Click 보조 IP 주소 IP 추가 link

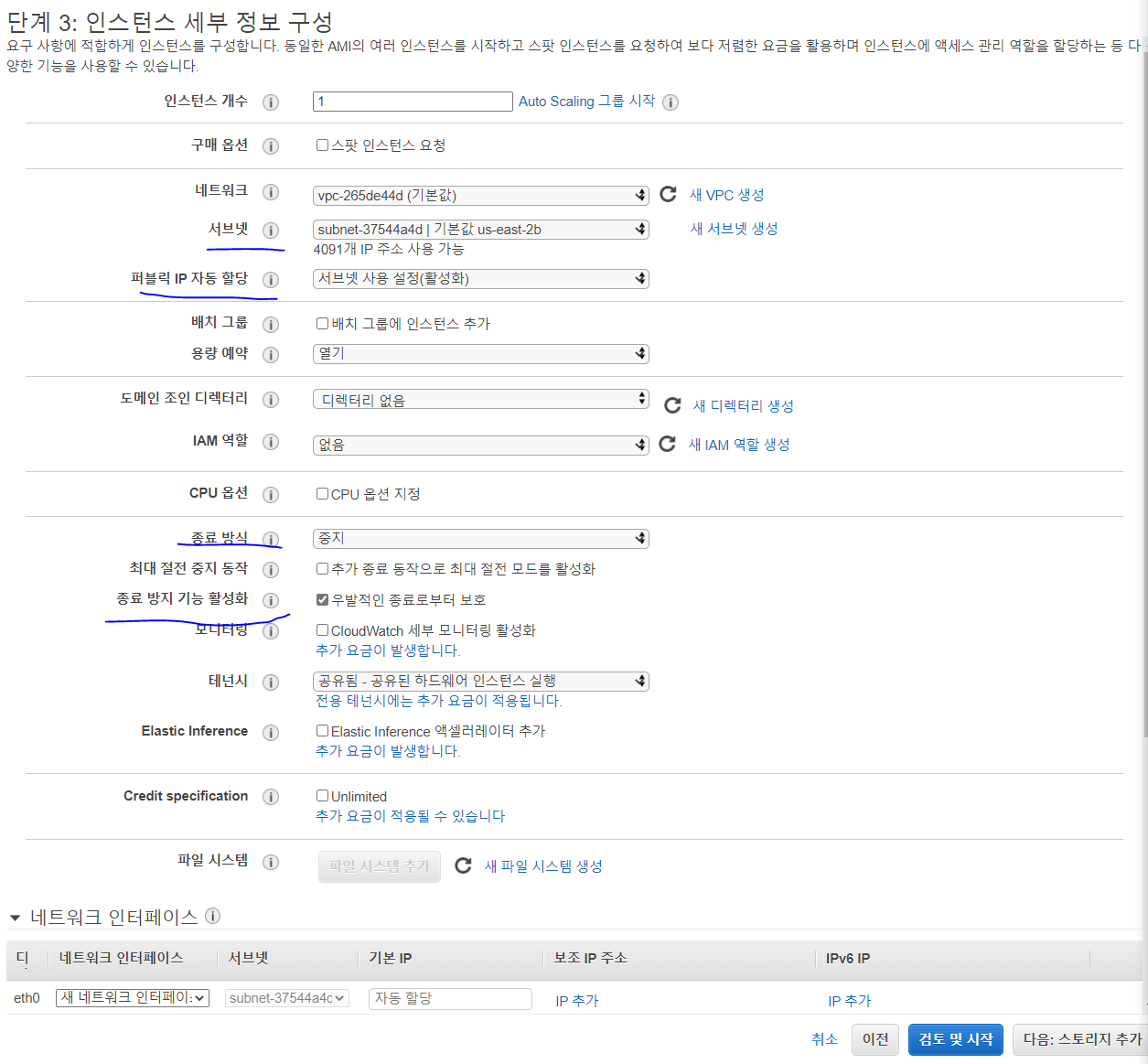576,1001
